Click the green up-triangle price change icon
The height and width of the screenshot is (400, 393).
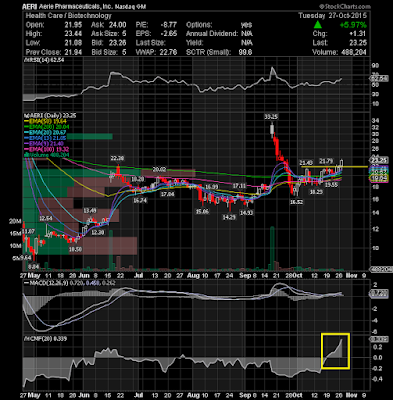click(x=318, y=25)
